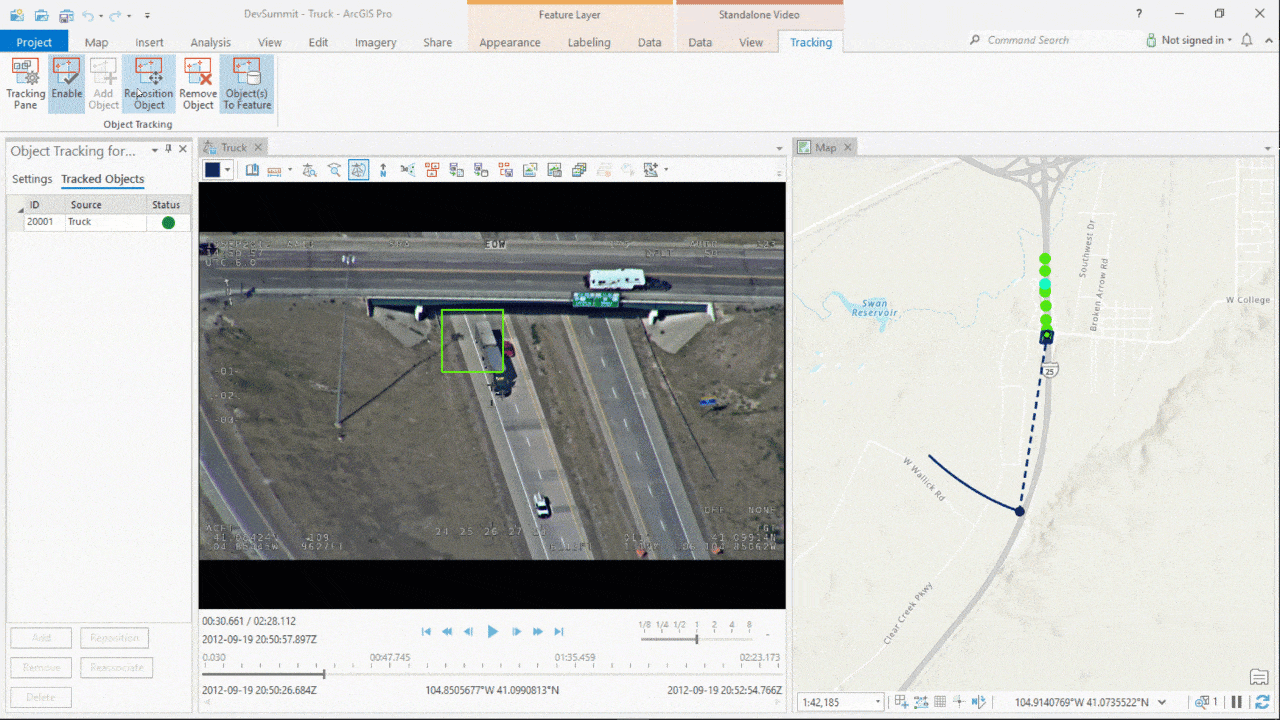
Task: Toggle the Enable object tracking button
Action: point(67,84)
